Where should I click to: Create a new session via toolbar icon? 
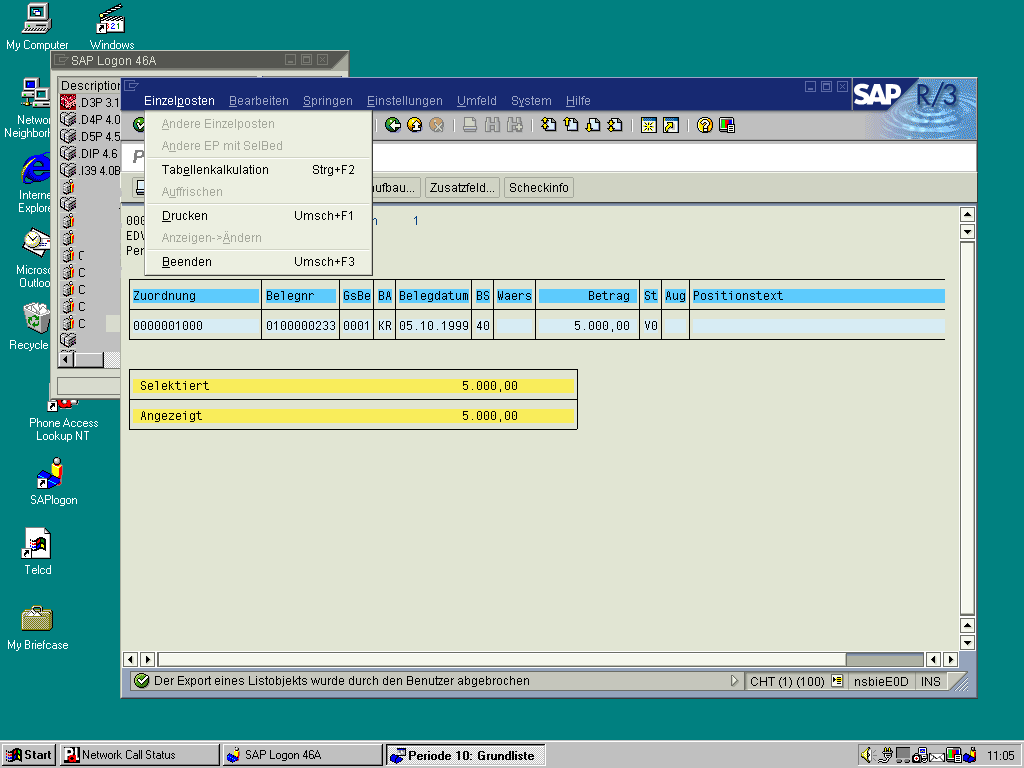(648, 125)
